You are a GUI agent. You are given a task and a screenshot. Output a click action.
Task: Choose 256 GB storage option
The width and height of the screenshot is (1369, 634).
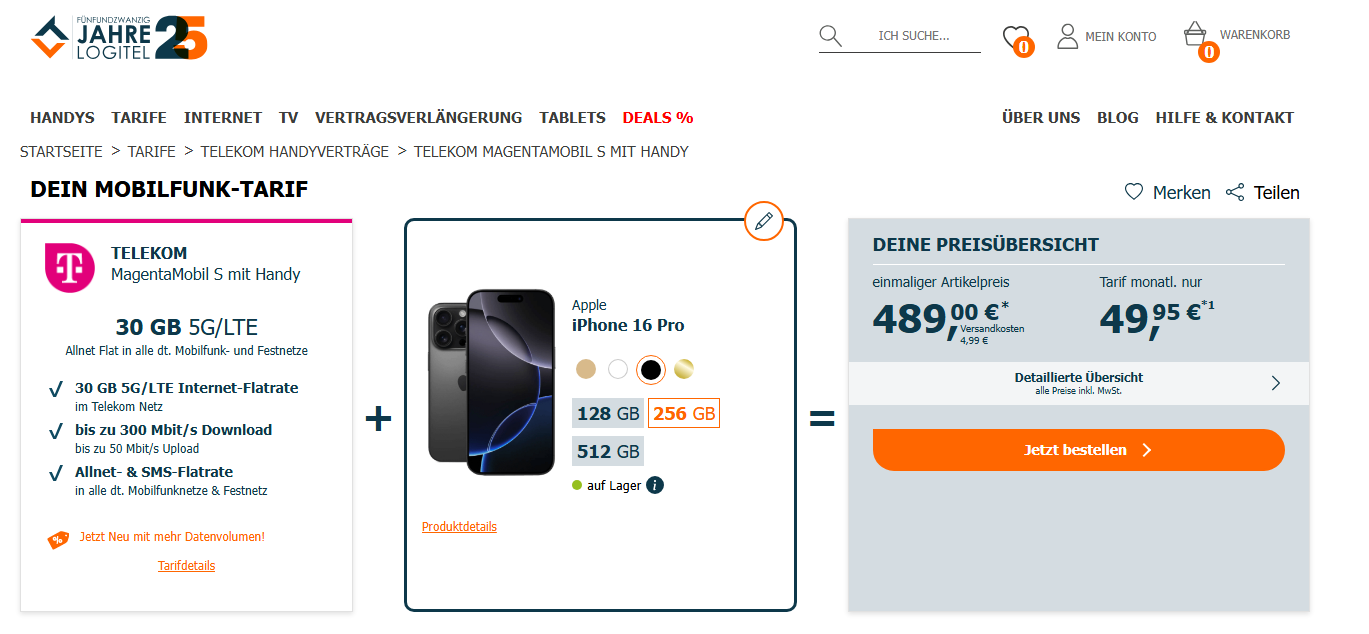[684, 413]
